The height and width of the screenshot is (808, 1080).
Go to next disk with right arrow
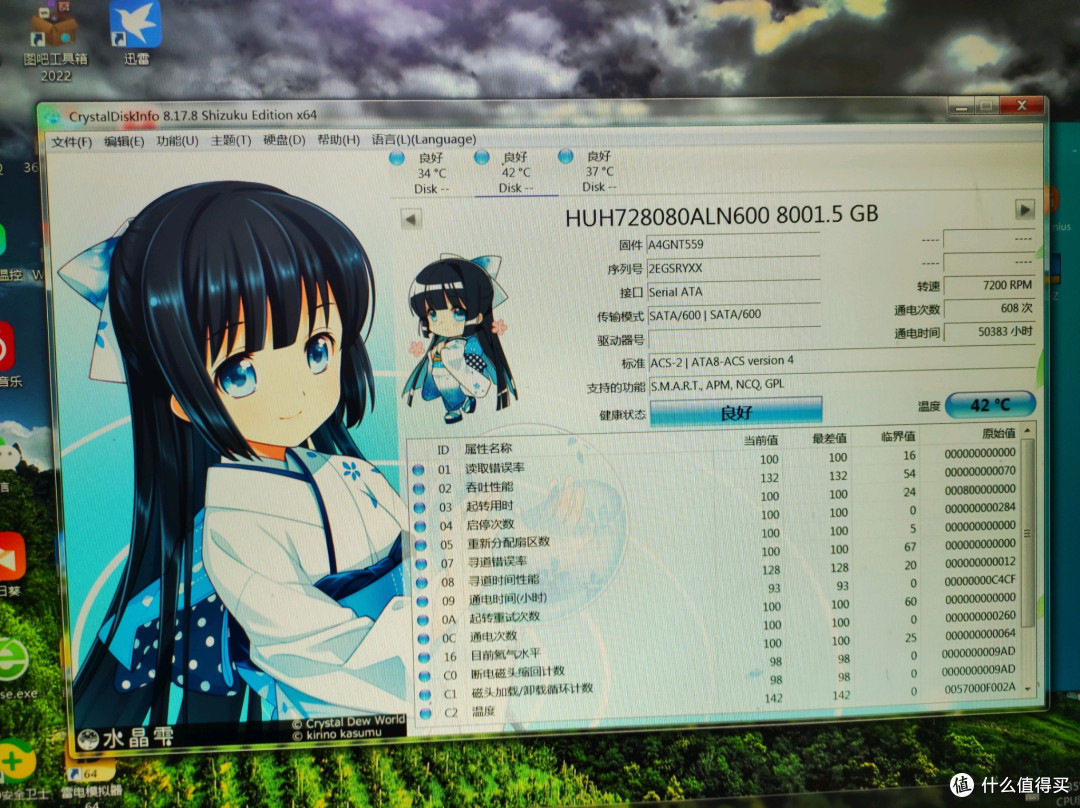tap(1024, 209)
